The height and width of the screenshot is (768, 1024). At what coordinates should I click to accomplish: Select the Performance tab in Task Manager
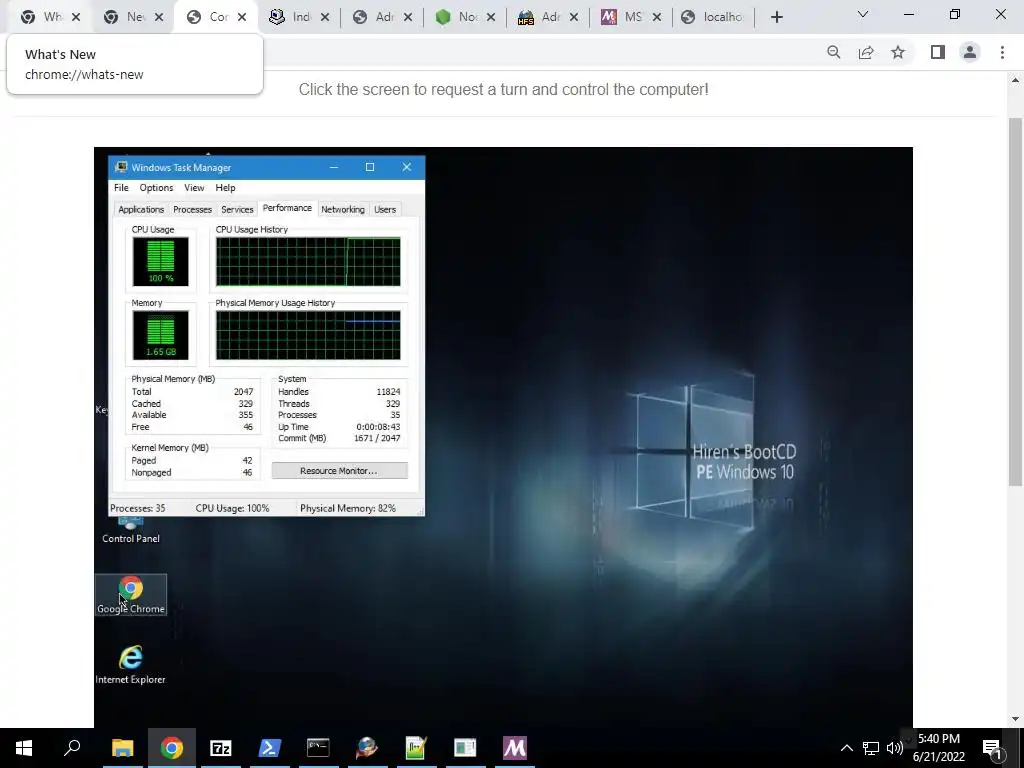pos(287,208)
